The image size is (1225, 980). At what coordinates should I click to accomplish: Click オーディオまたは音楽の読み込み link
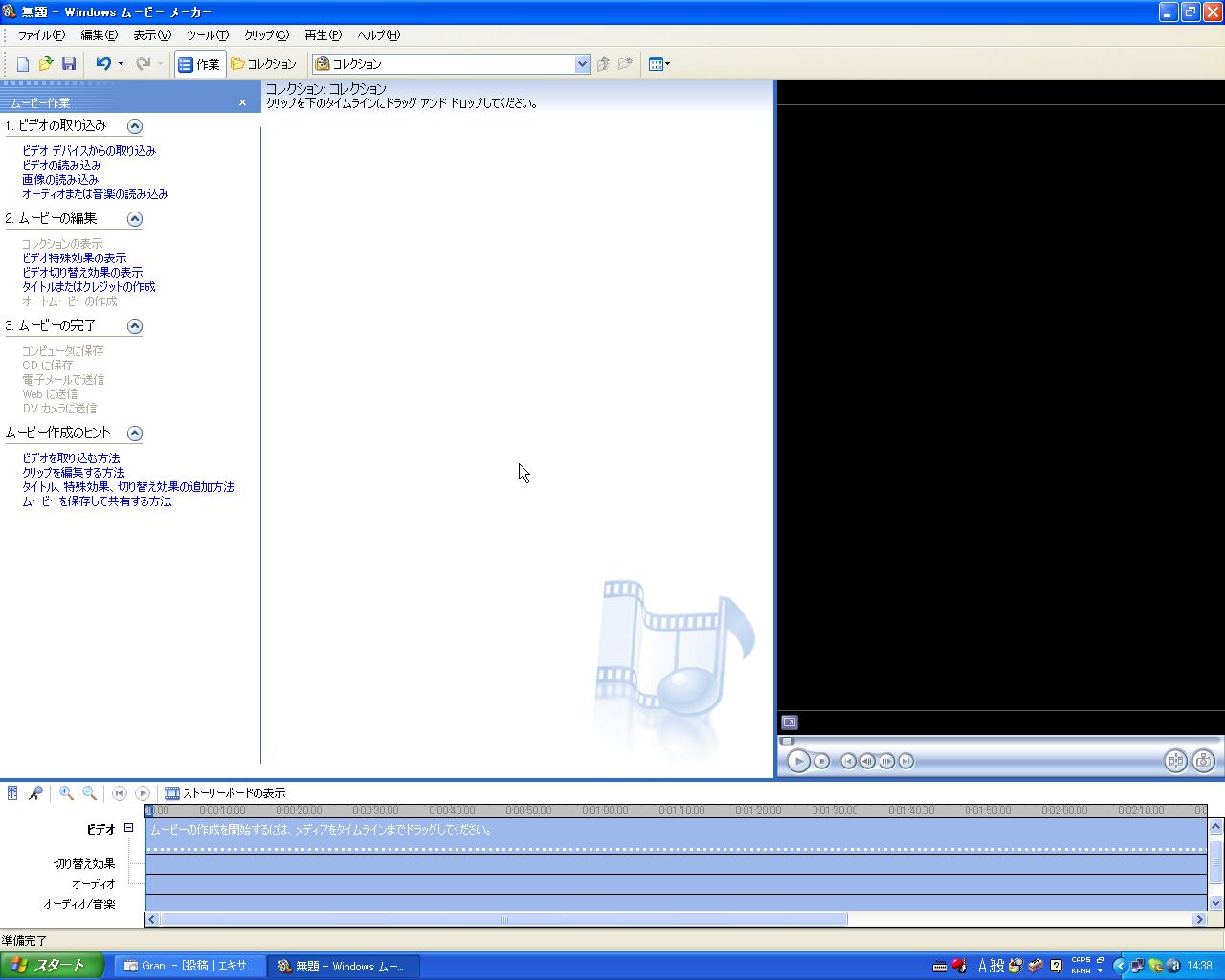pos(95,194)
